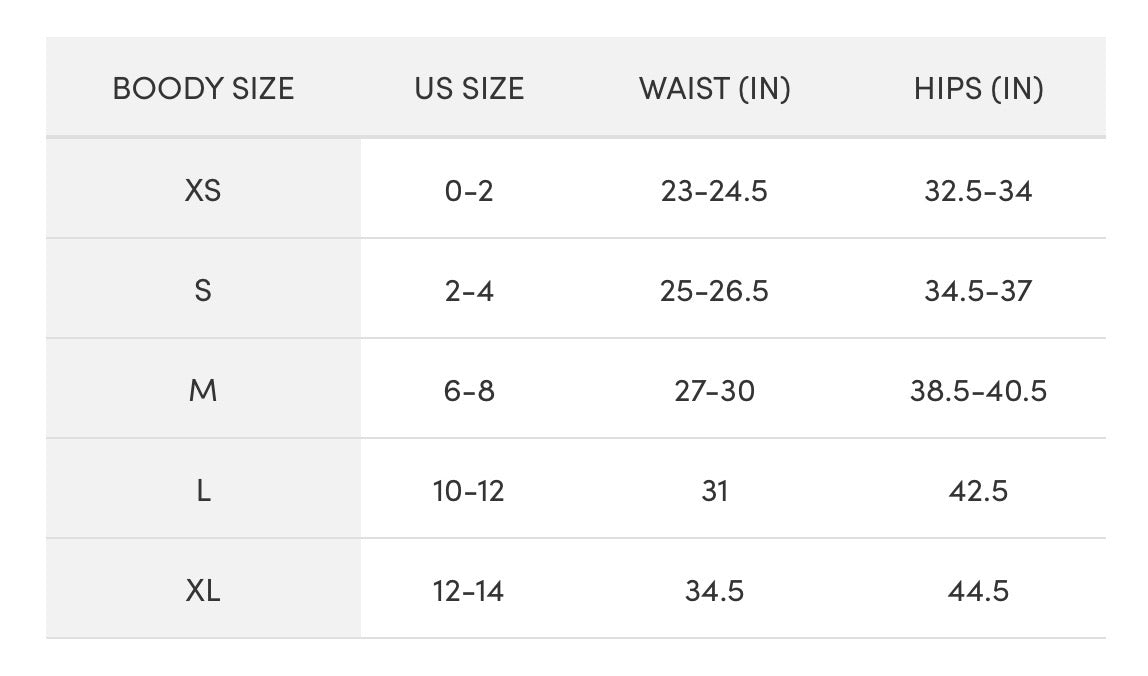Image resolution: width=1148 pixels, height=676 pixels.
Task: Click the WAIST (IN) column header
Action: pos(715,89)
